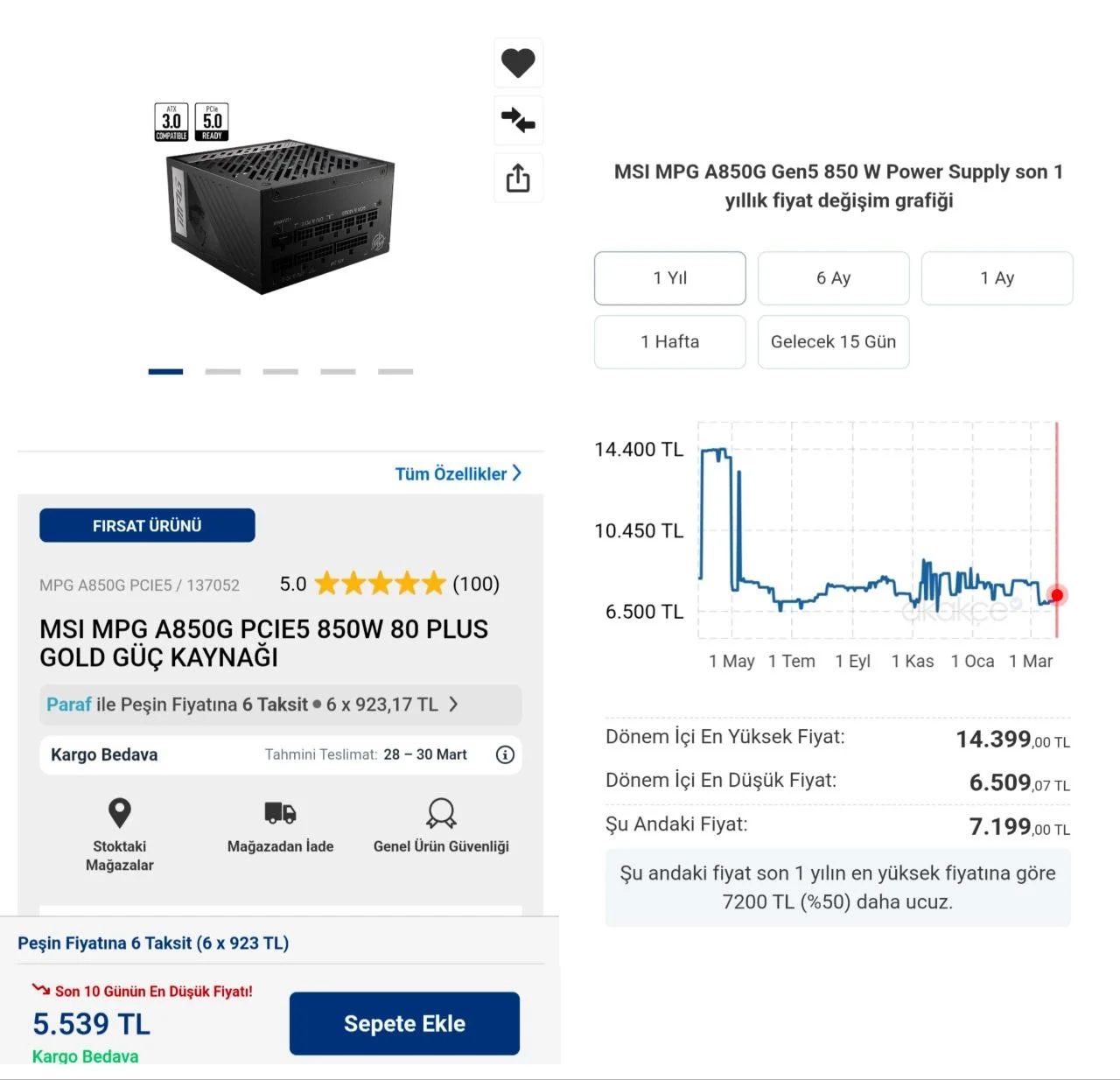Click the Genel Ürün Güvenliği badge icon
Viewport: 1120px width, 1080px height.
tap(441, 813)
